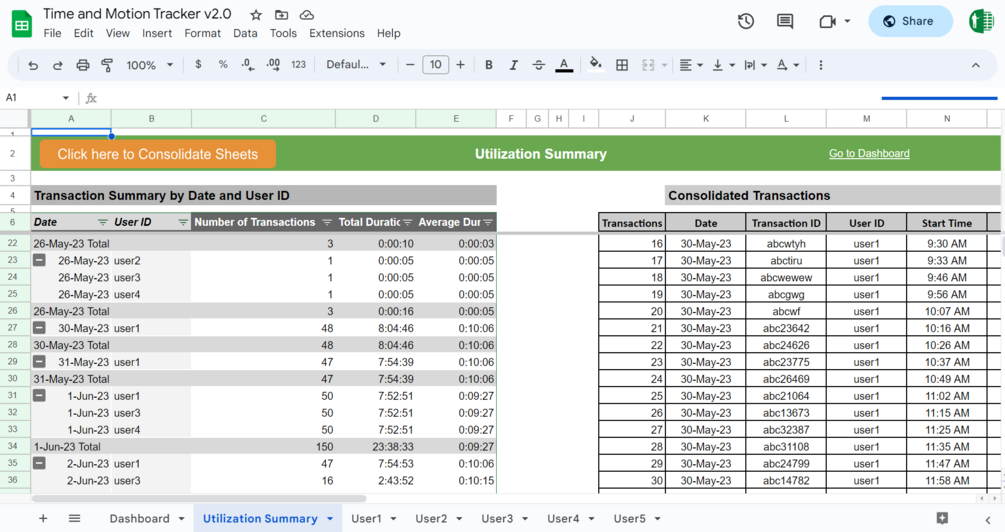Image resolution: width=1005 pixels, height=532 pixels.
Task: Click the Redo arrow in toolbar
Action: [x=58, y=65]
